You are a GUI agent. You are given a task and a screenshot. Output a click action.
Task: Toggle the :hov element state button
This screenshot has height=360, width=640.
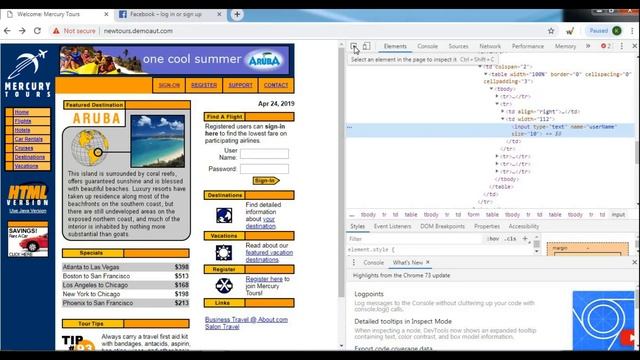click(x=493, y=239)
